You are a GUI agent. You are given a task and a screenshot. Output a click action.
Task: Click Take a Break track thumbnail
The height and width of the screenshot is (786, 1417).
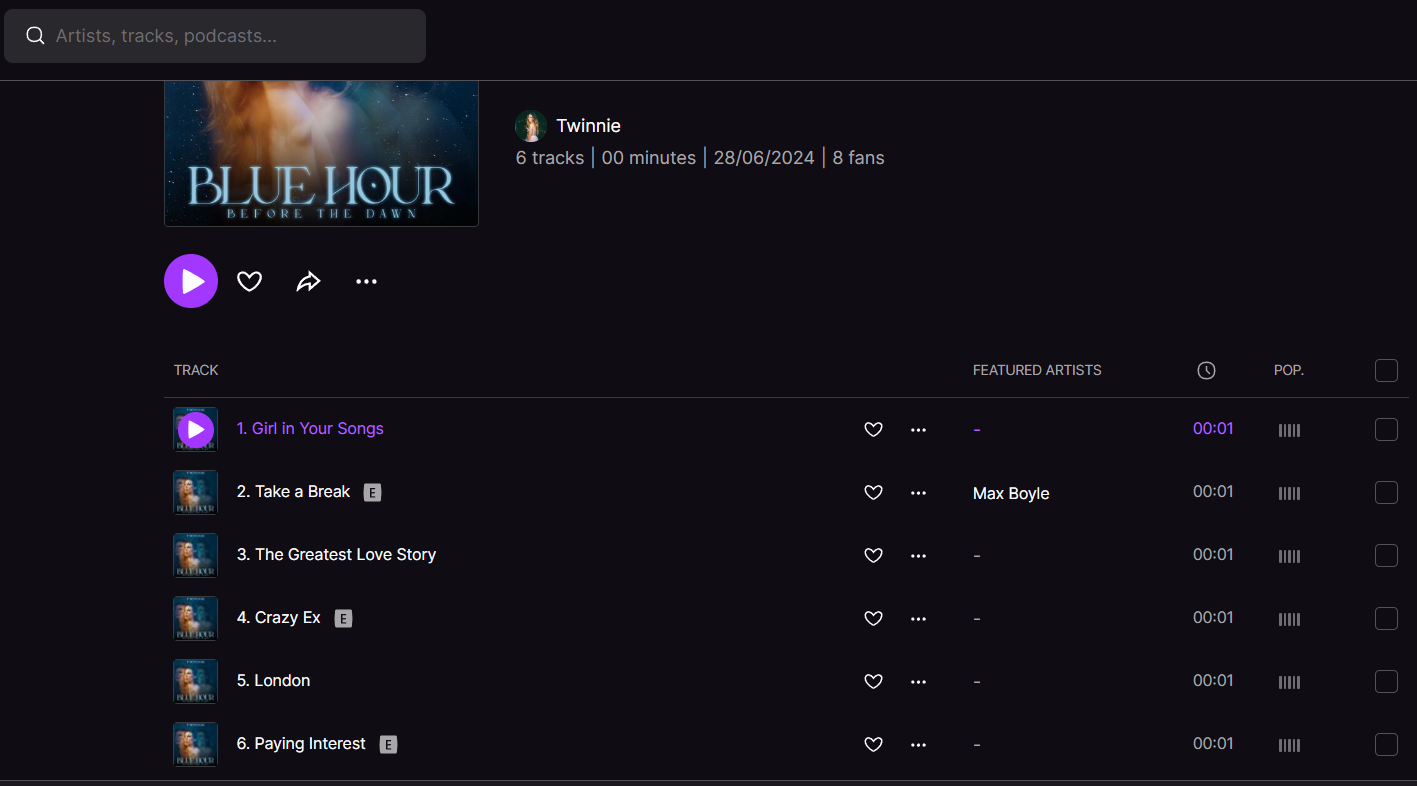[x=195, y=493]
